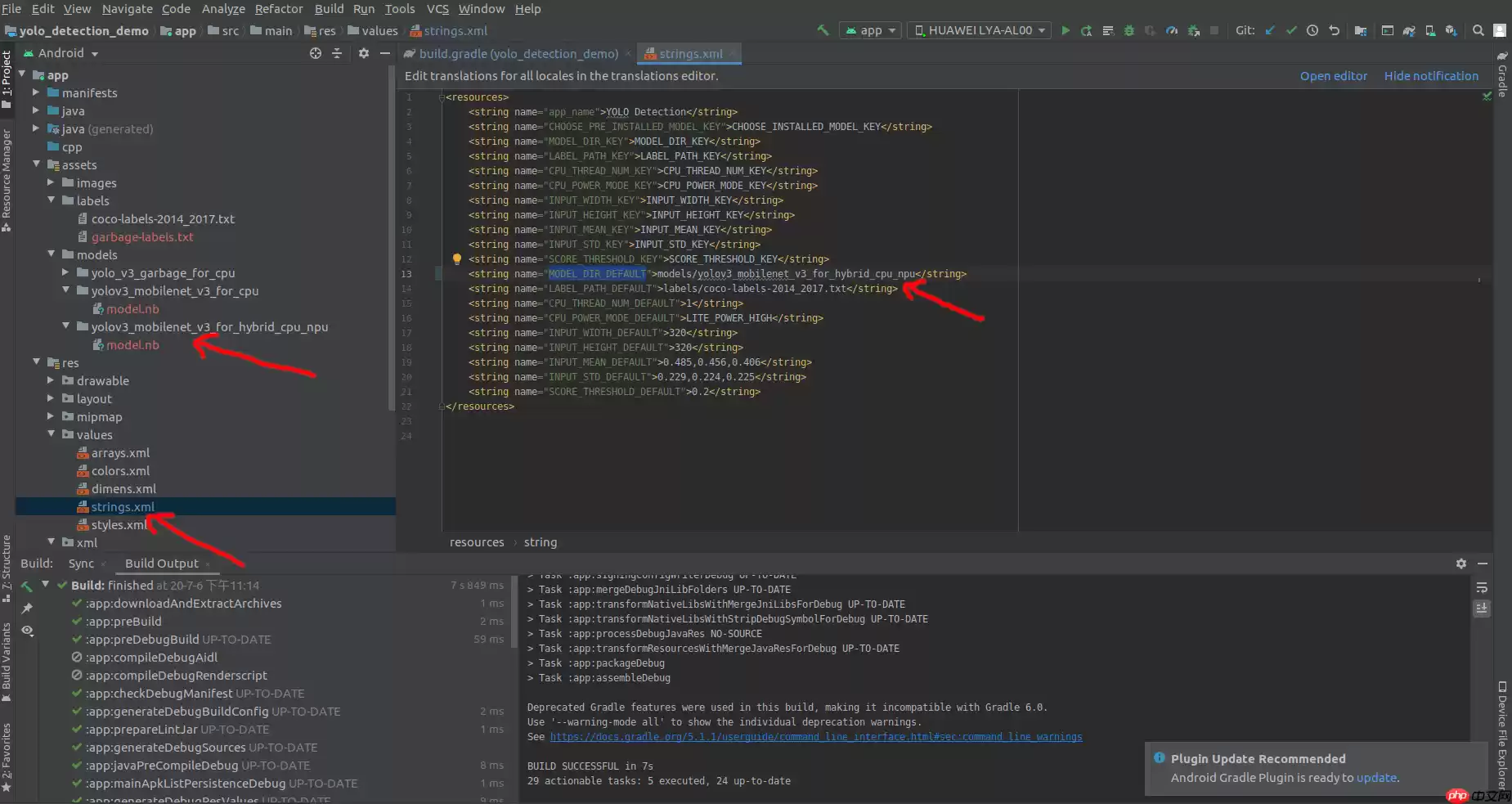The height and width of the screenshot is (804, 1512).
Task: Select garbage-labels.txt in the project tree
Action: pyautogui.click(x=142, y=237)
